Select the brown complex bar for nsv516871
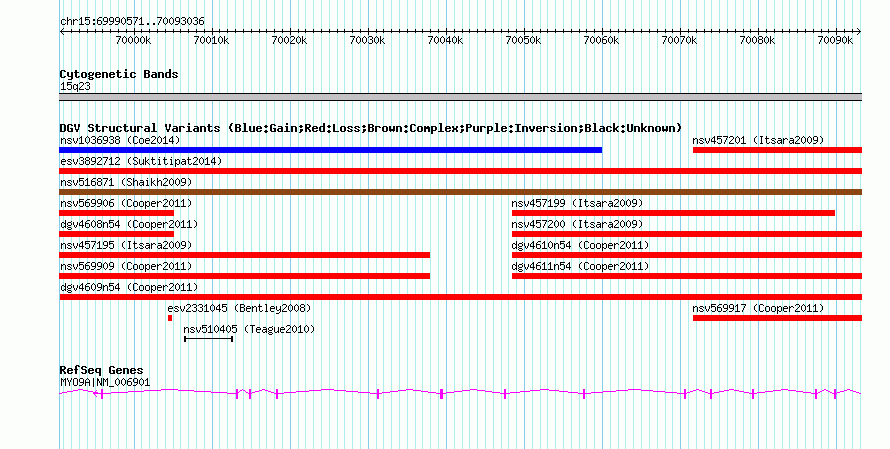 (460, 192)
